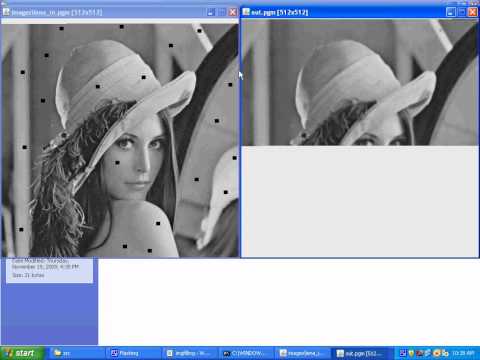Open the taskbar button right of src

(x=134, y=353)
